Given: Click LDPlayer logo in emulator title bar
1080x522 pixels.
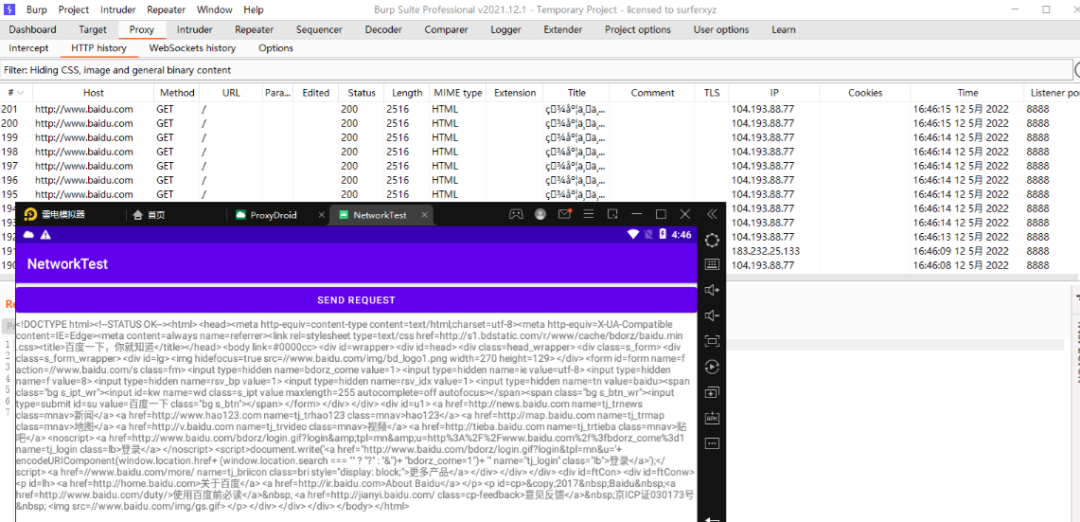Looking at the screenshot, I should (x=30, y=214).
